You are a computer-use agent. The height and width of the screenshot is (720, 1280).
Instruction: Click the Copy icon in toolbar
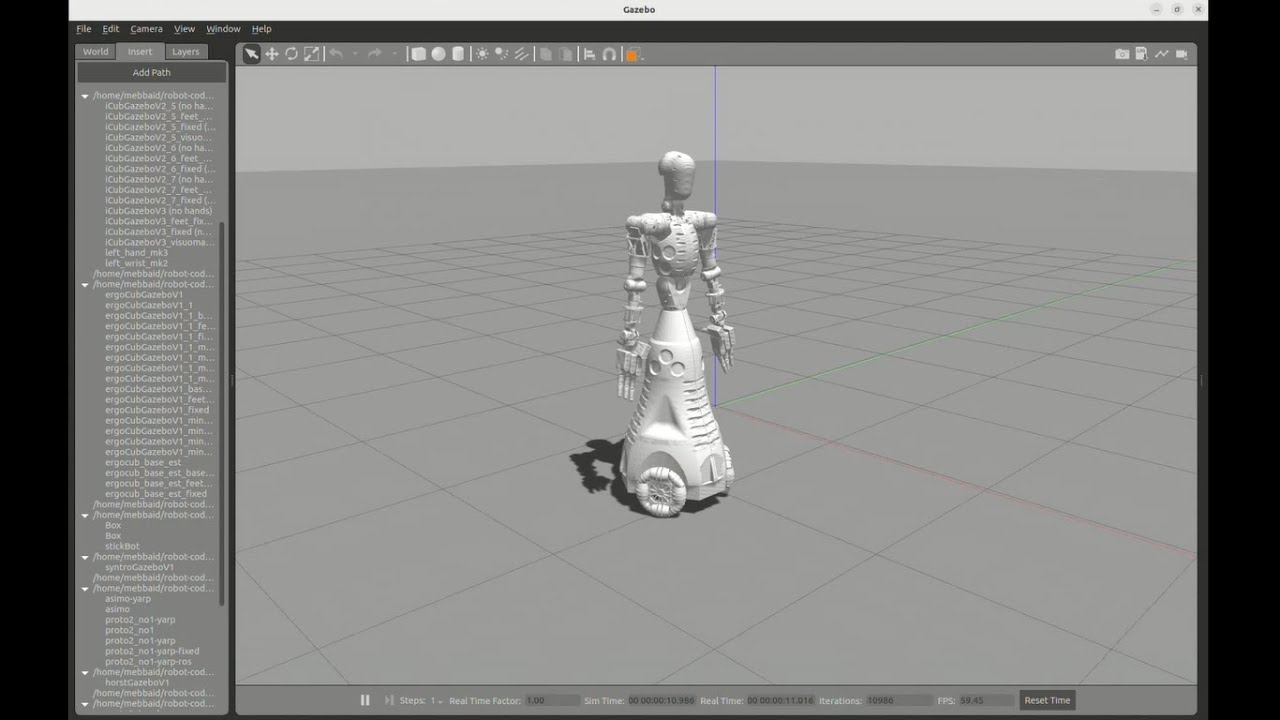546,54
